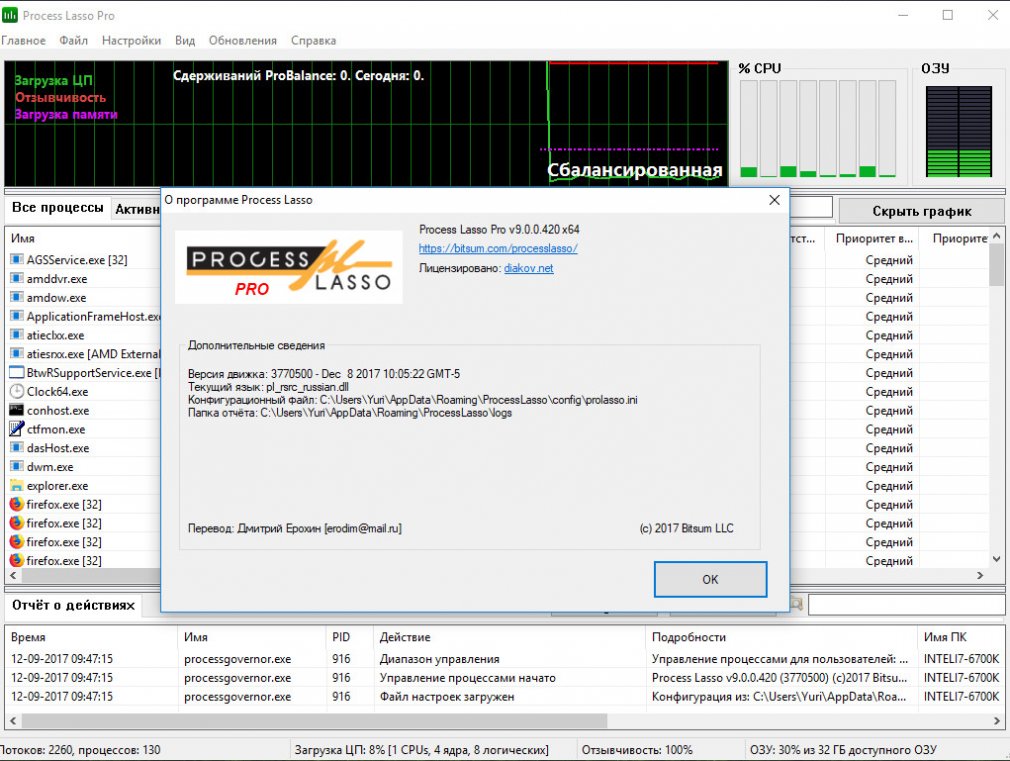Close the О программе Process Lasso dialog
This screenshot has width=1010, height=761.
pos(774,200)
